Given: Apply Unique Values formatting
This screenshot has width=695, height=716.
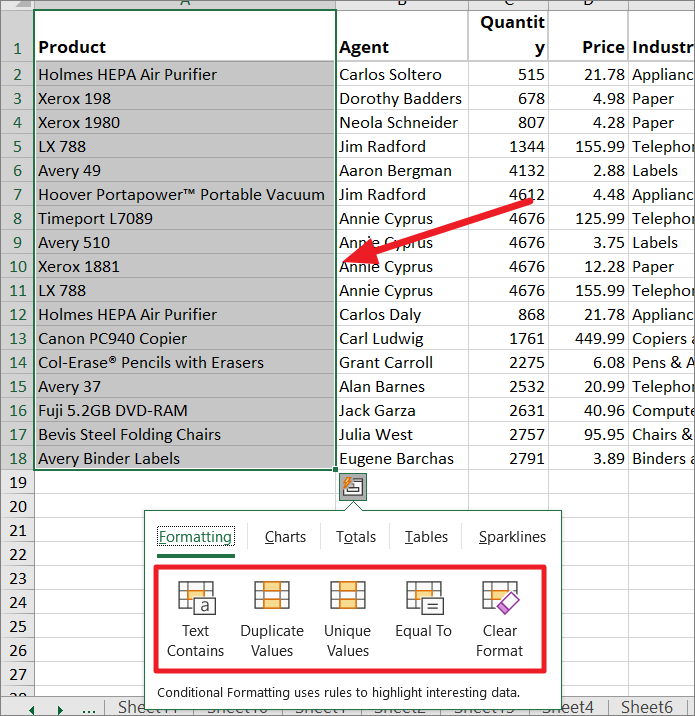Looking at the screenshot, I should (348, 619).
